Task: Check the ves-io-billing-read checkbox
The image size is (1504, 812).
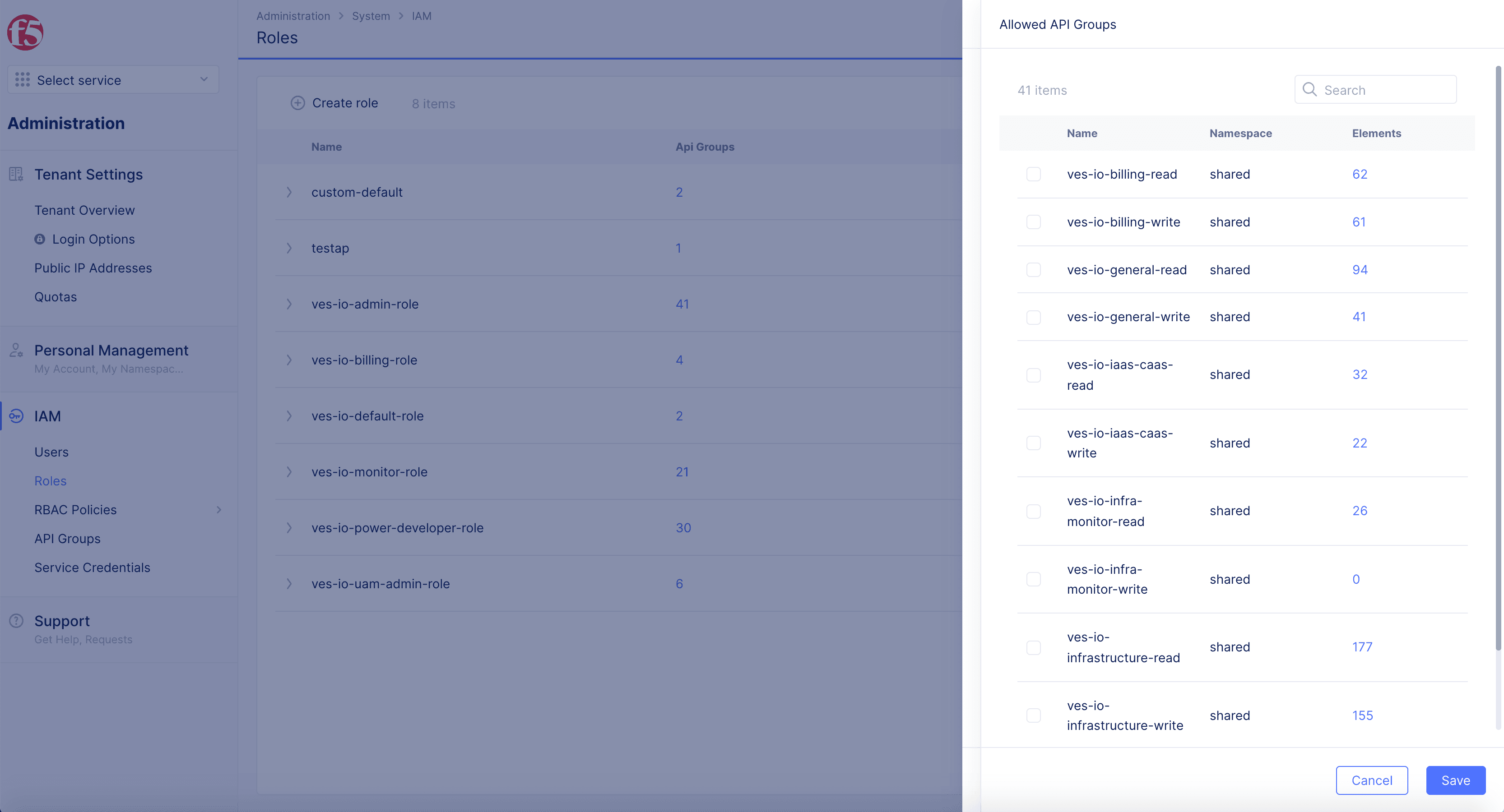Action: [1033, 175]
